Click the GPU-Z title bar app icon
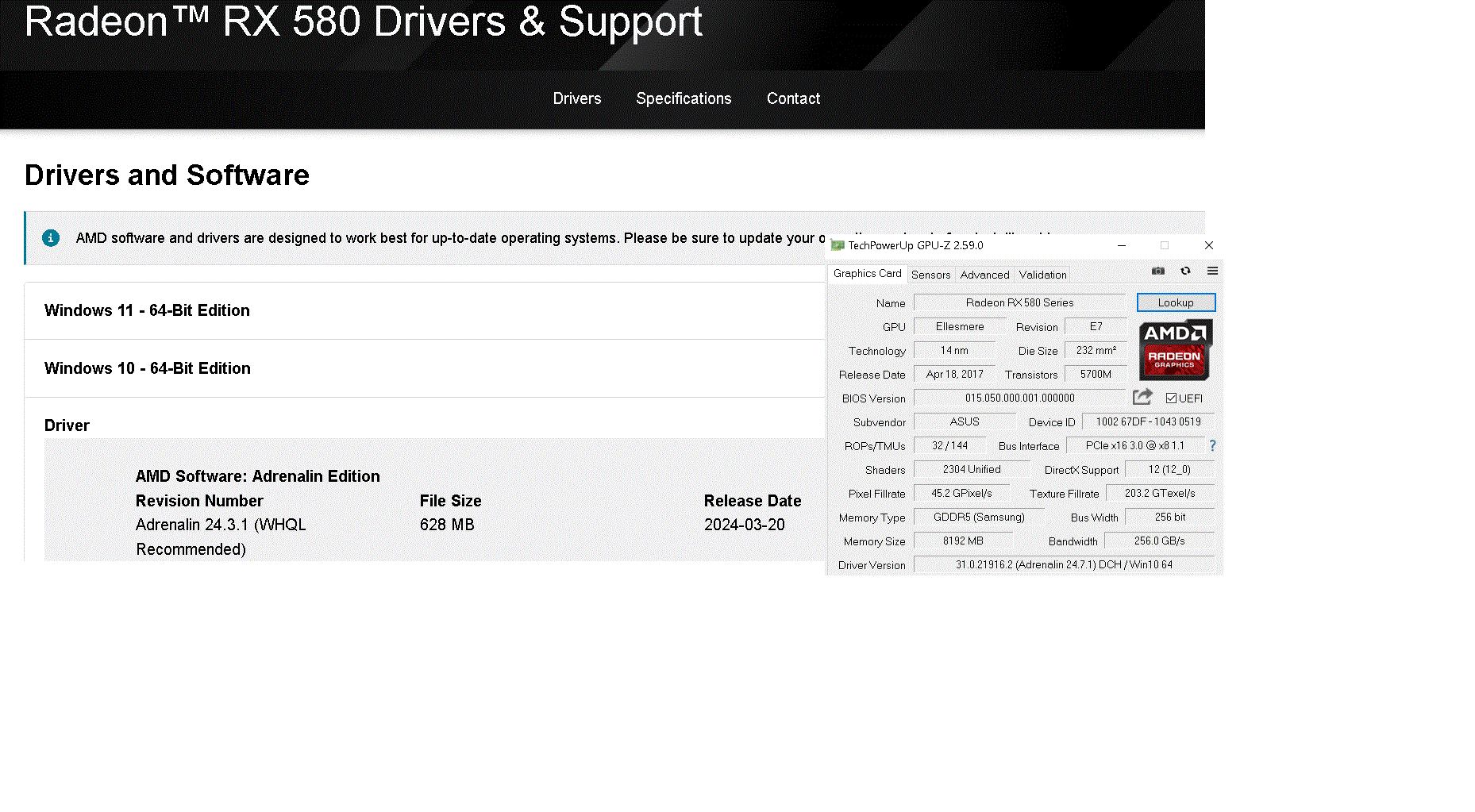Image resolution: width=1475 pixels, height=812 pixels. click(838, 246)
